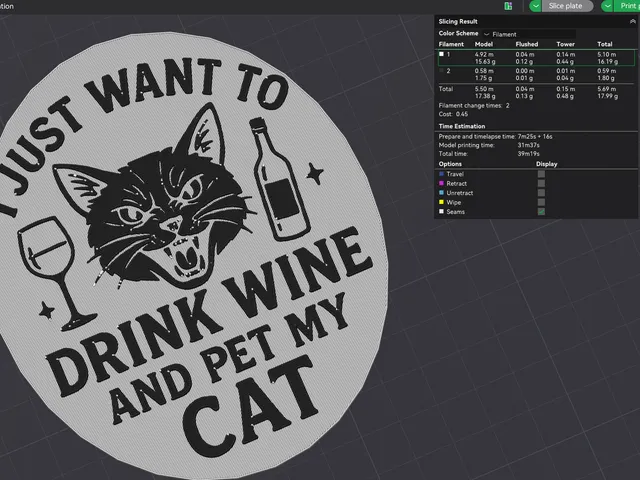Open the Color Scheme dropdown showing Filament
The width and height of the screenshot is (640, 480).
click(529, 34)
